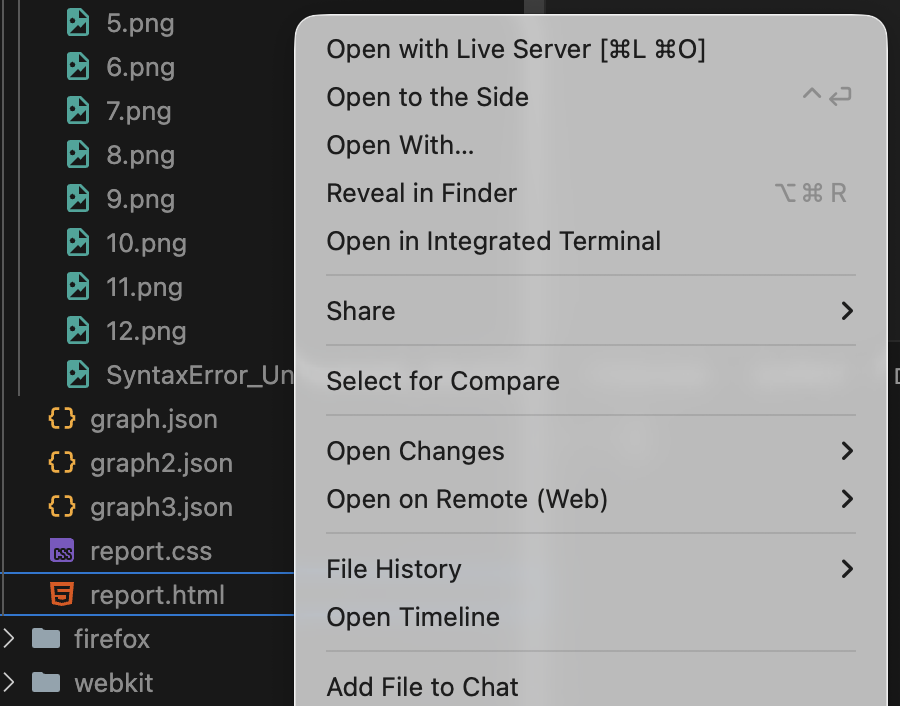Click the JSON braces icon for graph3.json

click(62, 507)
